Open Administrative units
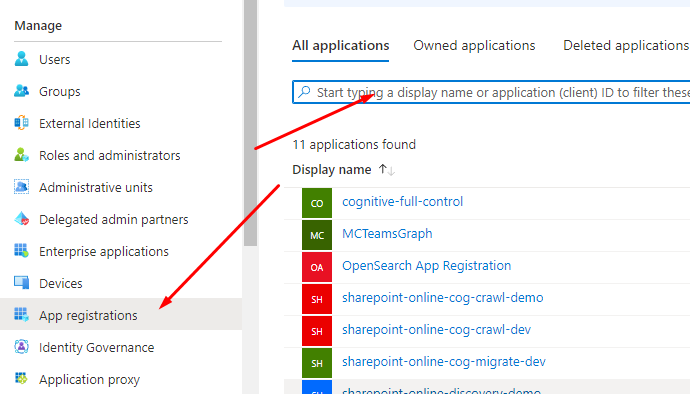Image resolution: width=690 pixels, height=394 pixels. pos(96,188)
